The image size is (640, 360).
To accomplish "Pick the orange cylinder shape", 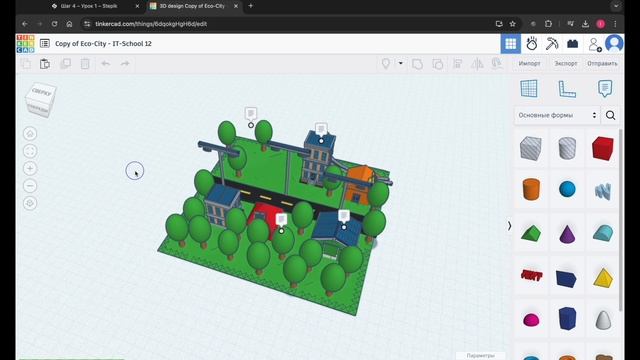I will tap(531, 189).
